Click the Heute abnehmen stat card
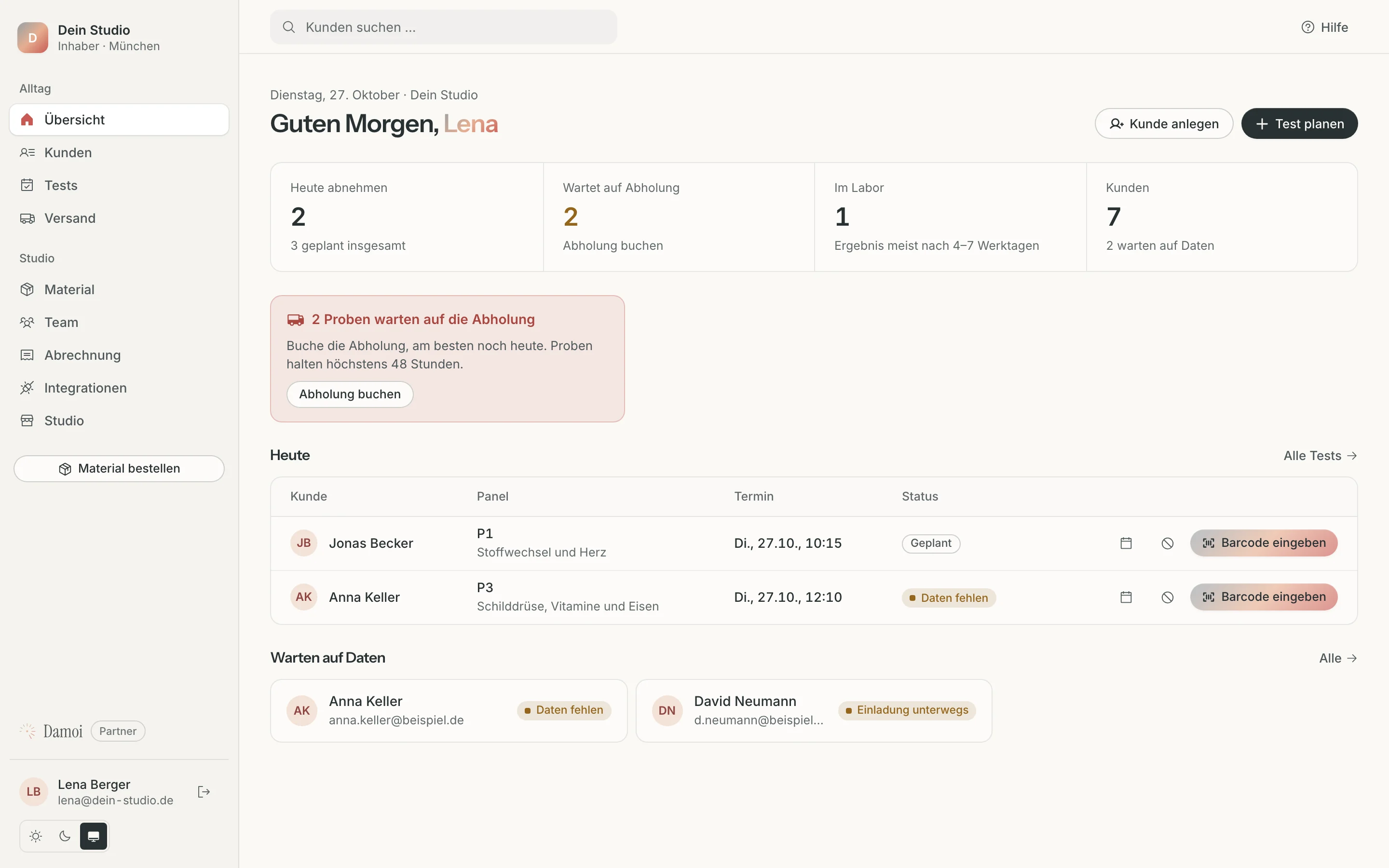 407,217
